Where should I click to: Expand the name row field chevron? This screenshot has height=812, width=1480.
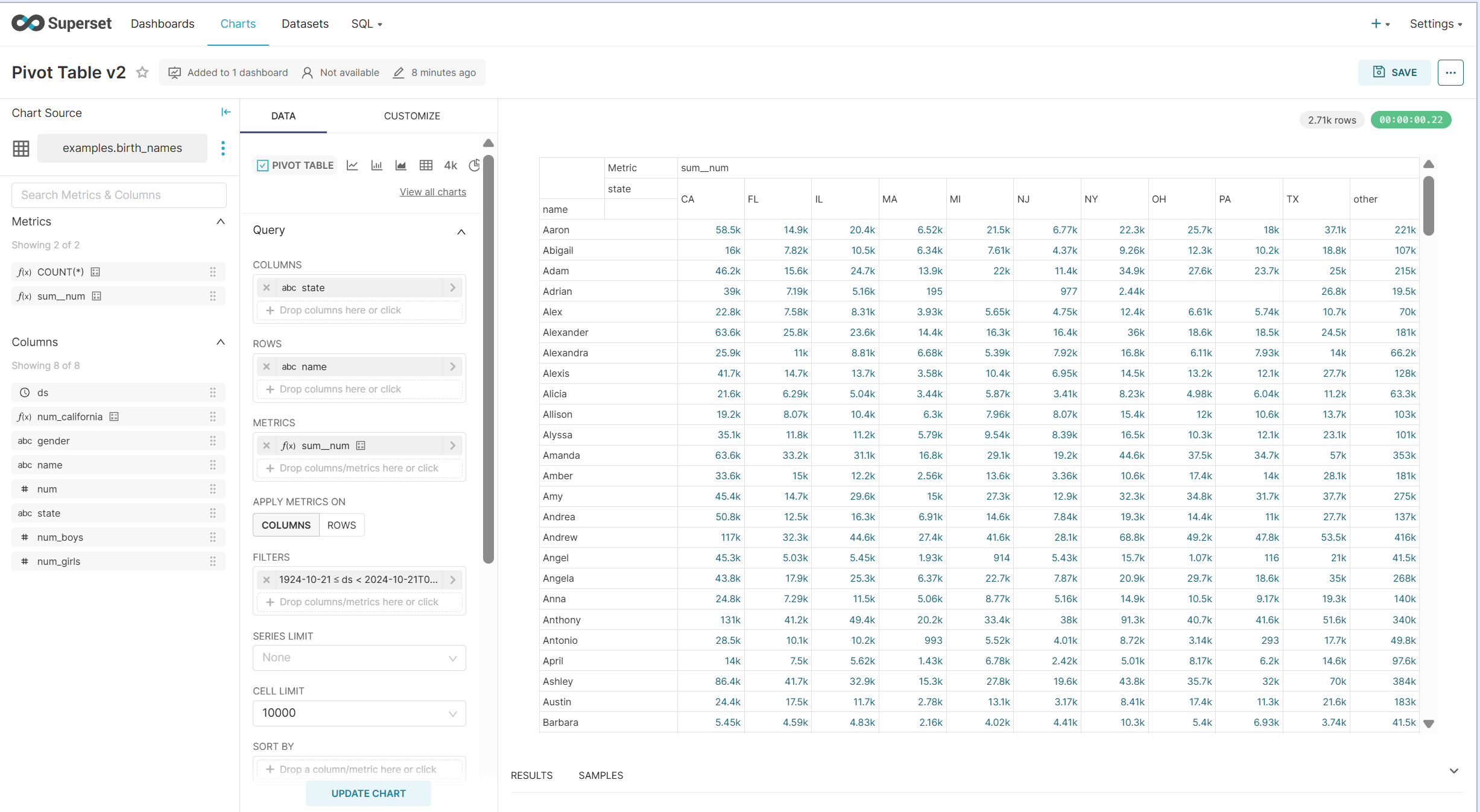coord(453,367)
